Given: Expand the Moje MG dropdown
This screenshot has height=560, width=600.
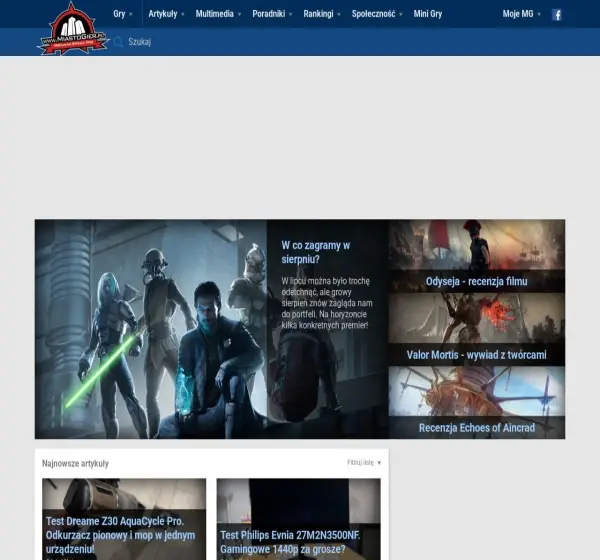Looking at the screenshot, I should (x=522, y=14).
